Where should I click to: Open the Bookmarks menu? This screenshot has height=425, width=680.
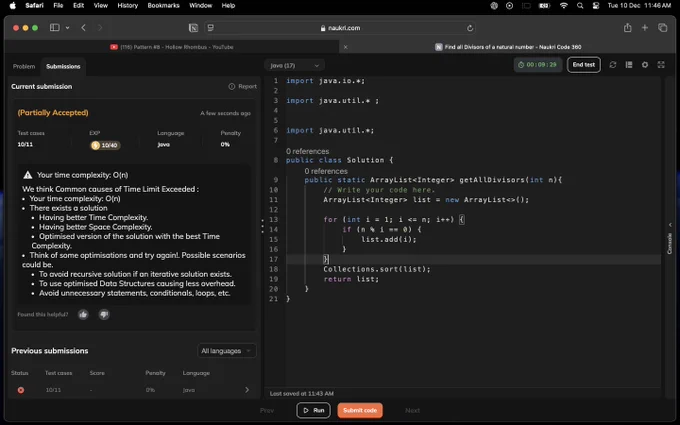(x=163, y=6)
